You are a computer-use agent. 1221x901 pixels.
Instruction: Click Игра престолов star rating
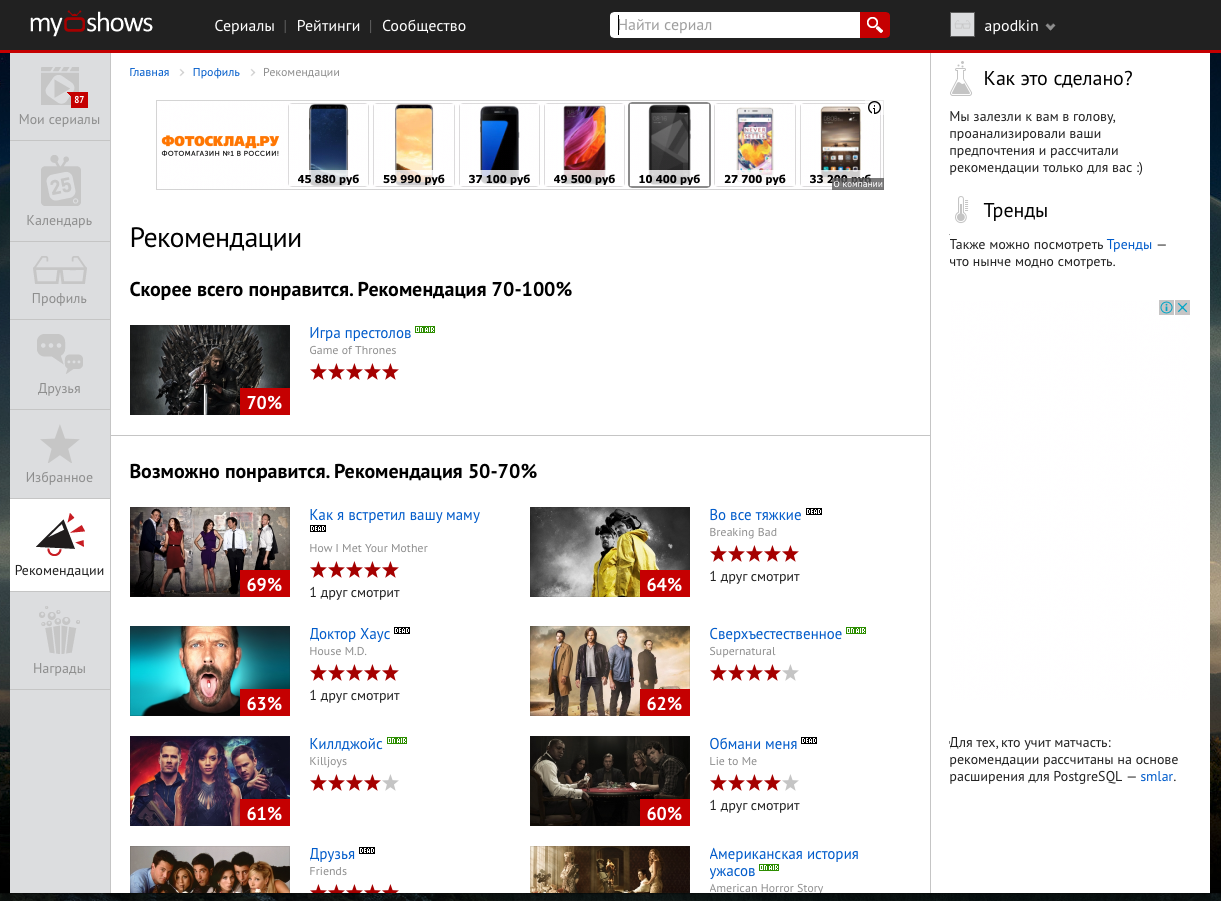354,372
